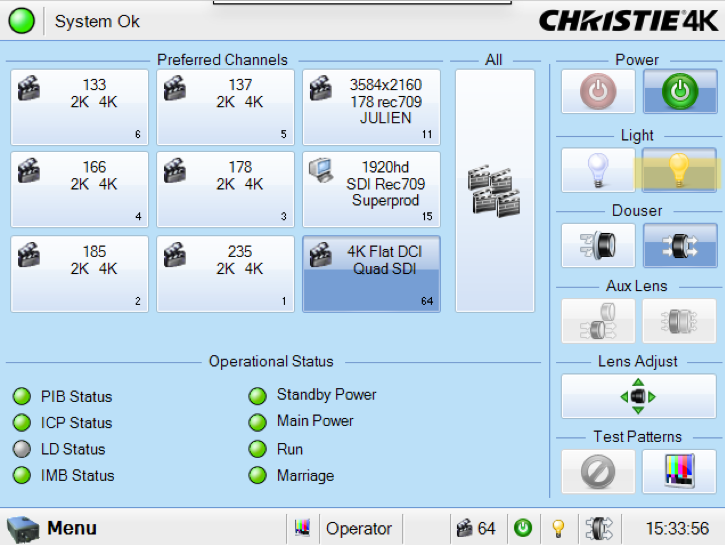Click the test pattern icon in status bar
Image resolution: width=725 pixels, height=545 pixels.
coord(303,528)
